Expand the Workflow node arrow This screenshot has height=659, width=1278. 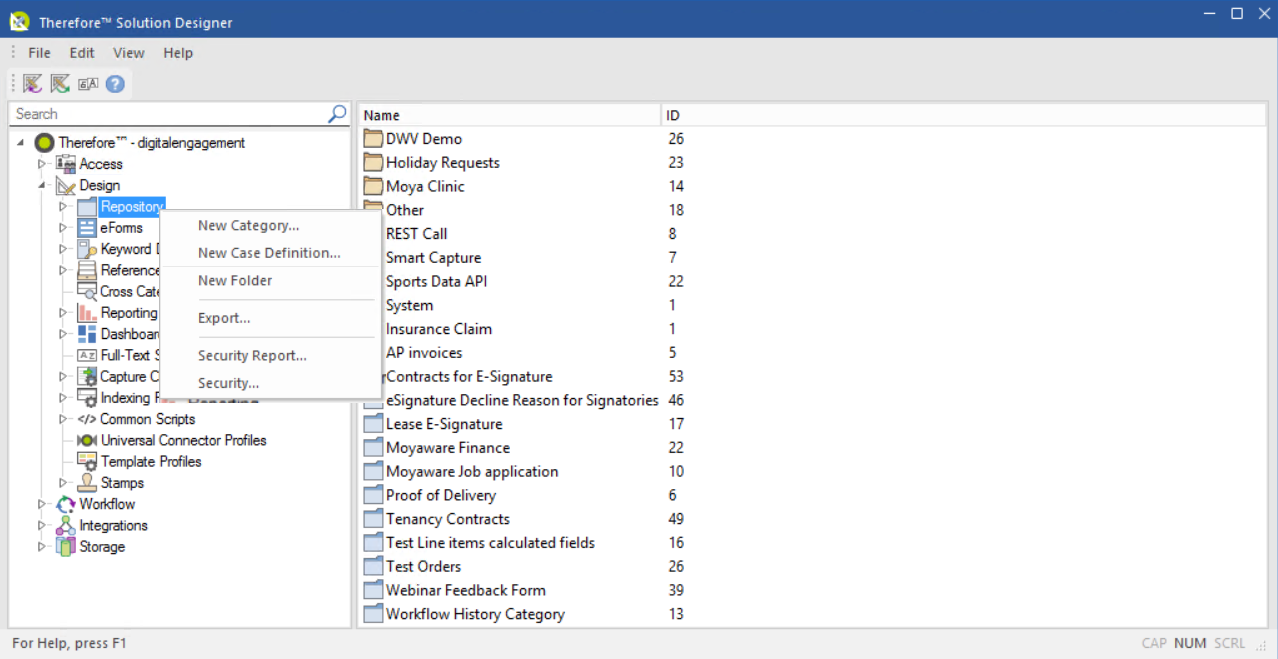[x=42, y=504]
